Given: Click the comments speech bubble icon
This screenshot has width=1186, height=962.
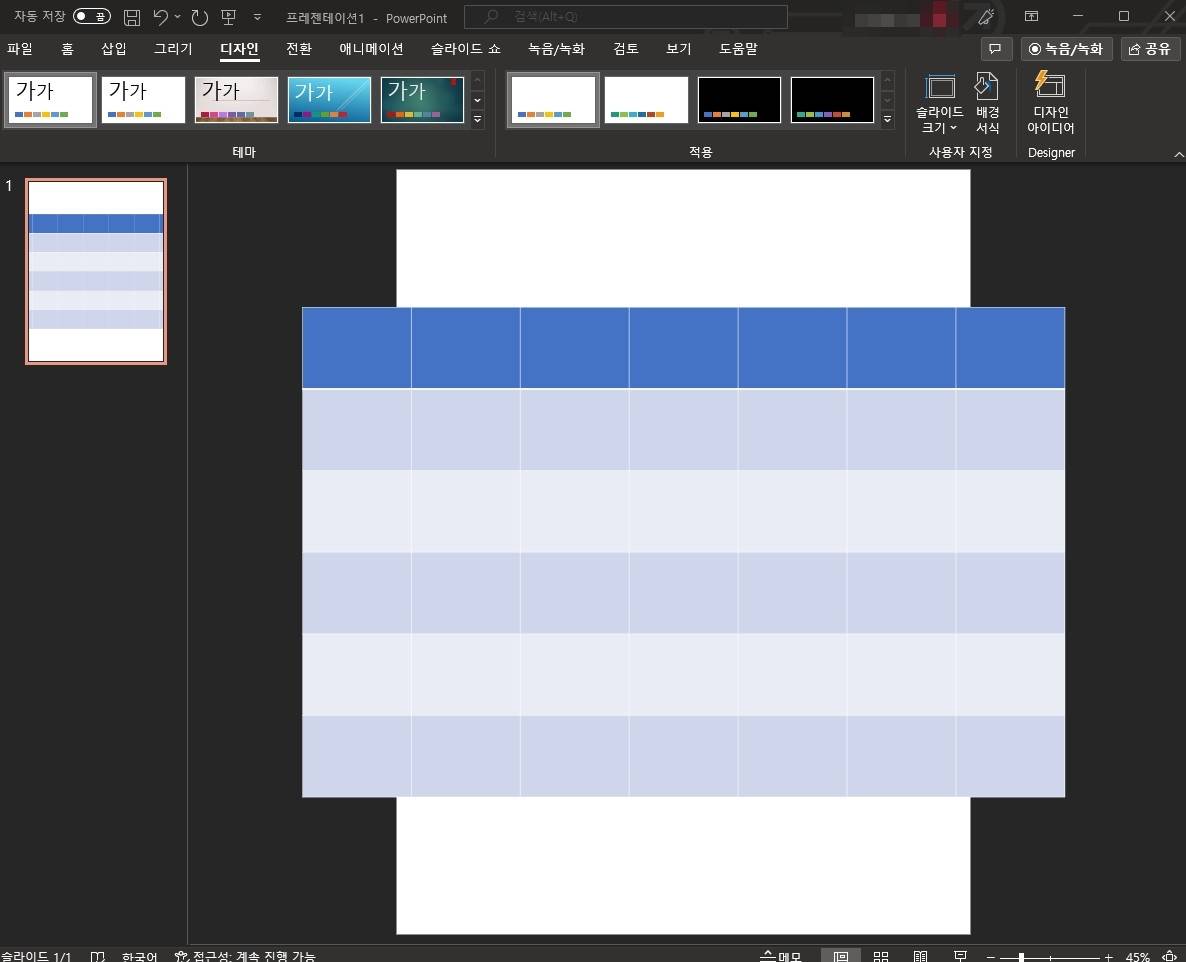Looking at the screenshot, I should [x=996, y=49].
